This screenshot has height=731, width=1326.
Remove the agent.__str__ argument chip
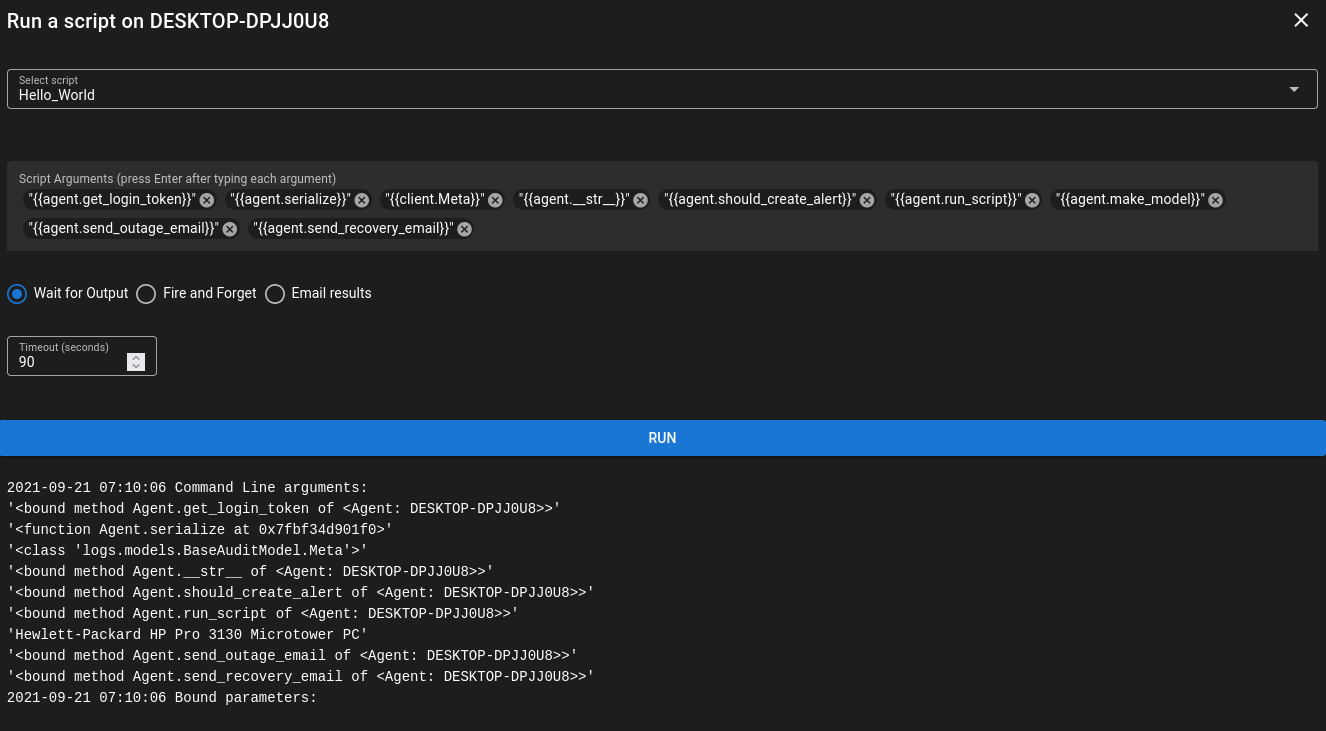tap(640, 199)
